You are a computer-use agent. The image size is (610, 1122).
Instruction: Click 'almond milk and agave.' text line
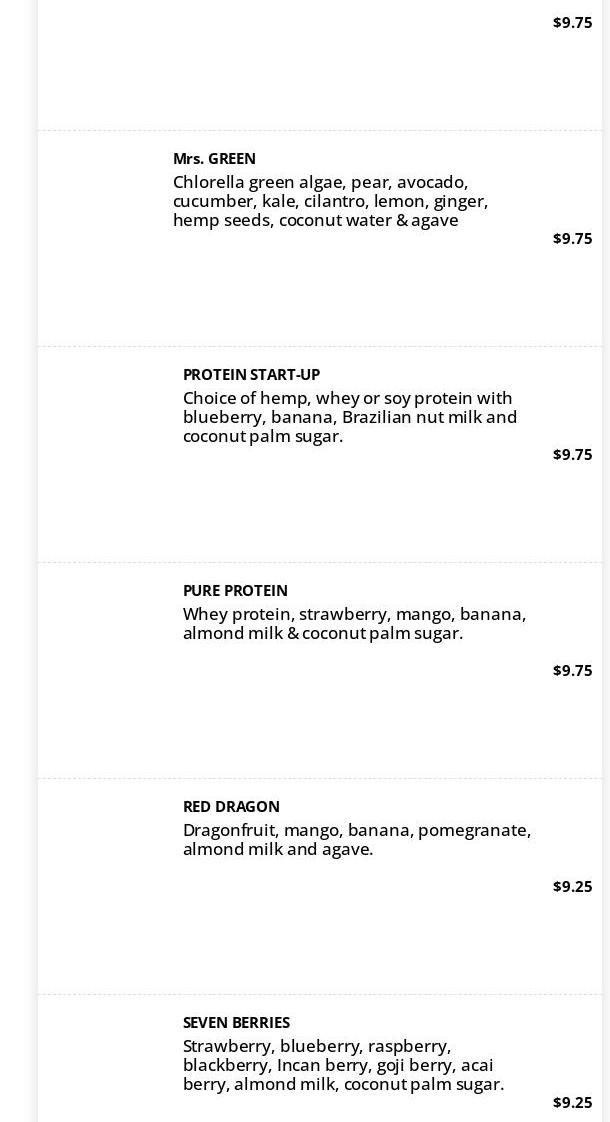[x=278, y=850]
